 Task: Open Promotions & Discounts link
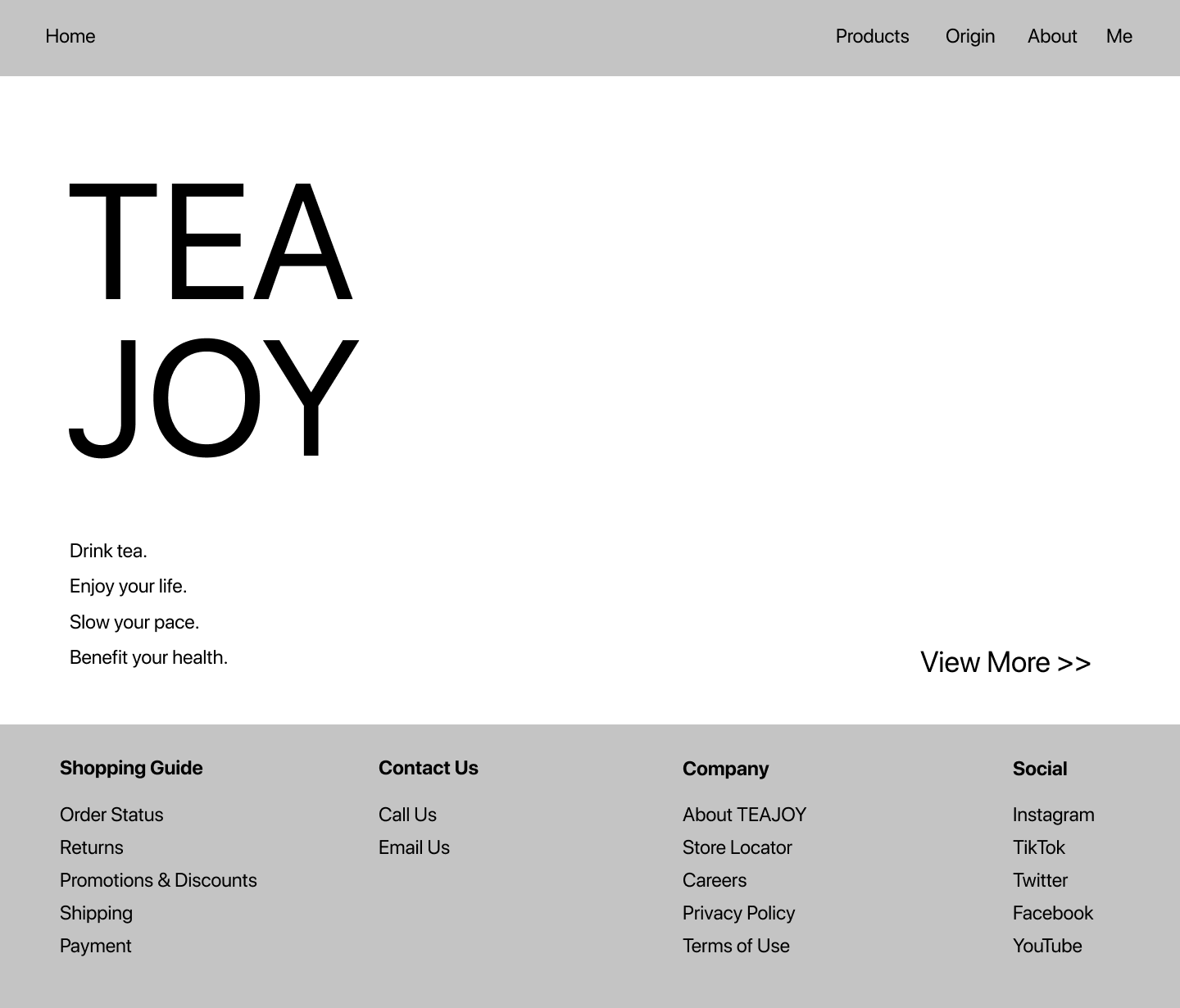[158, 880]
